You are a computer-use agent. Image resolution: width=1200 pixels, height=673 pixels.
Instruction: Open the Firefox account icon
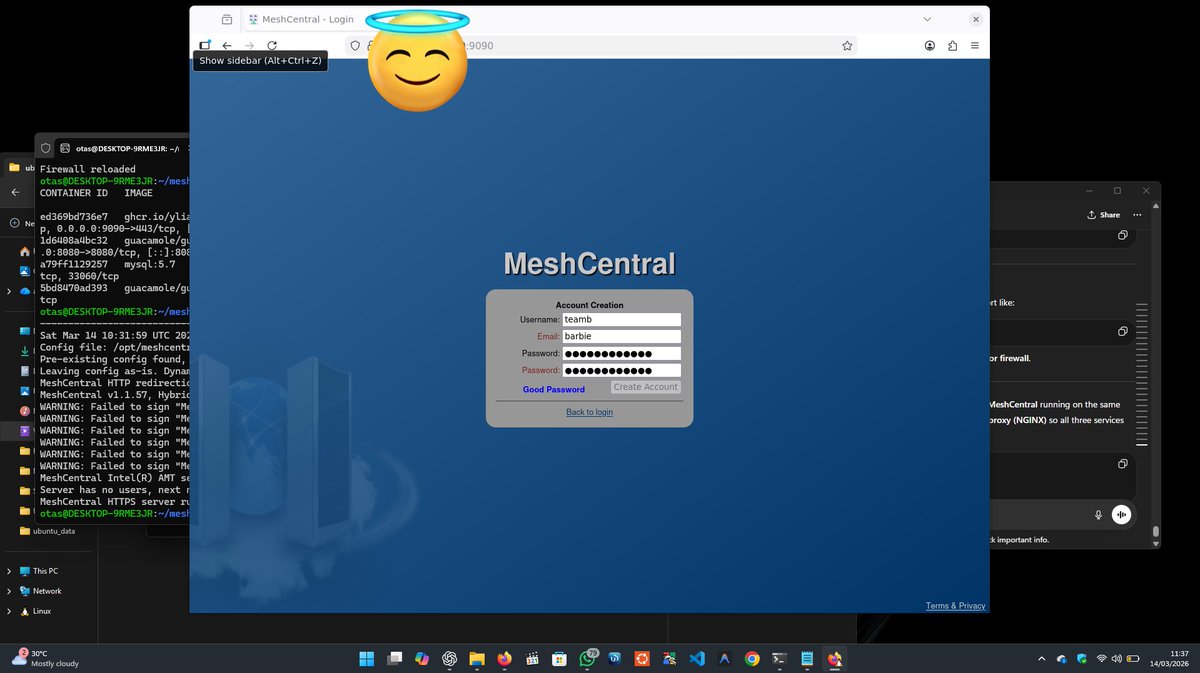pyautogui.click(x=929, y=45)
